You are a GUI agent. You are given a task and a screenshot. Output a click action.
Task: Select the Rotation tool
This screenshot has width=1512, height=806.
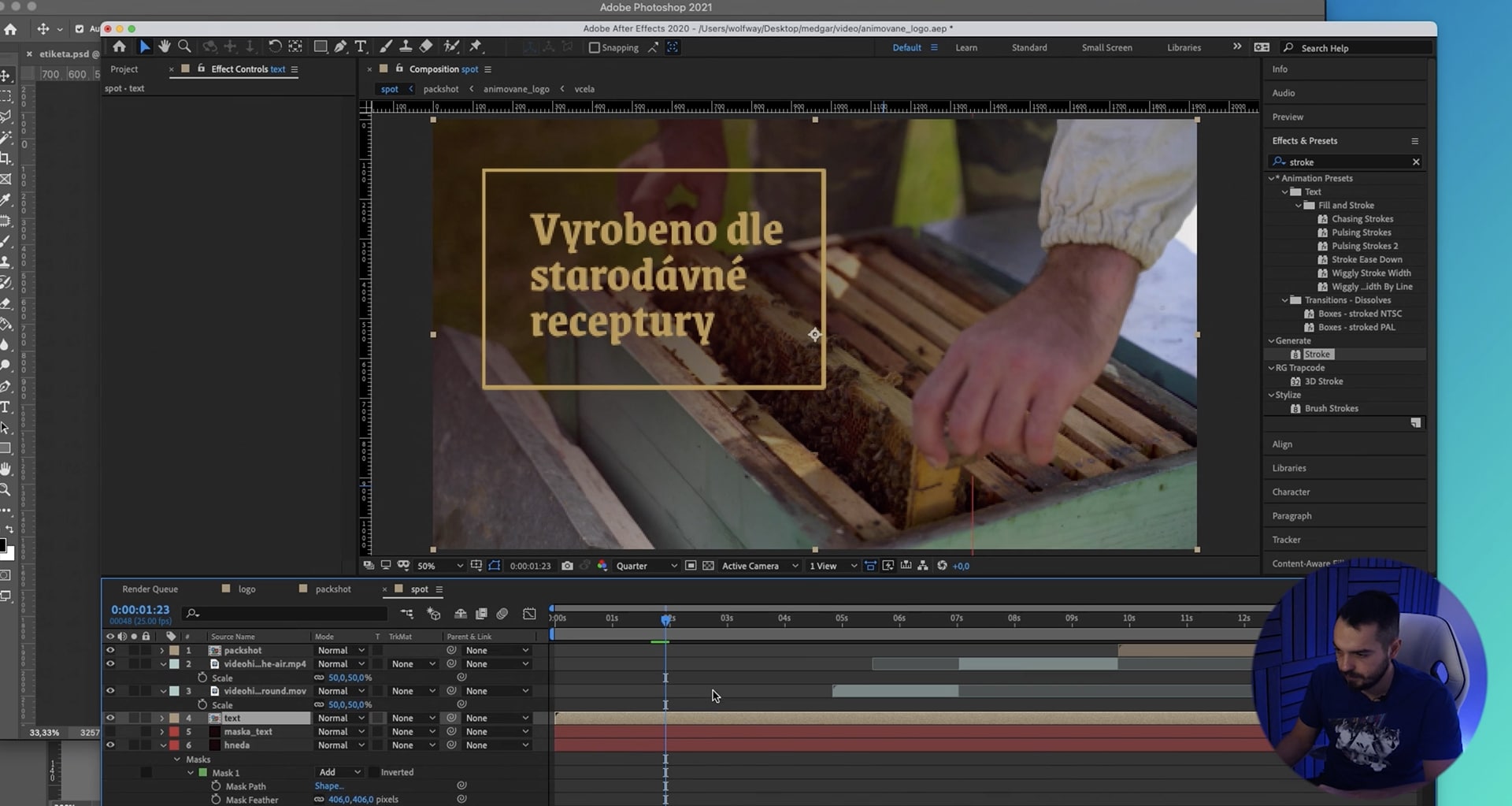(274, 46)
